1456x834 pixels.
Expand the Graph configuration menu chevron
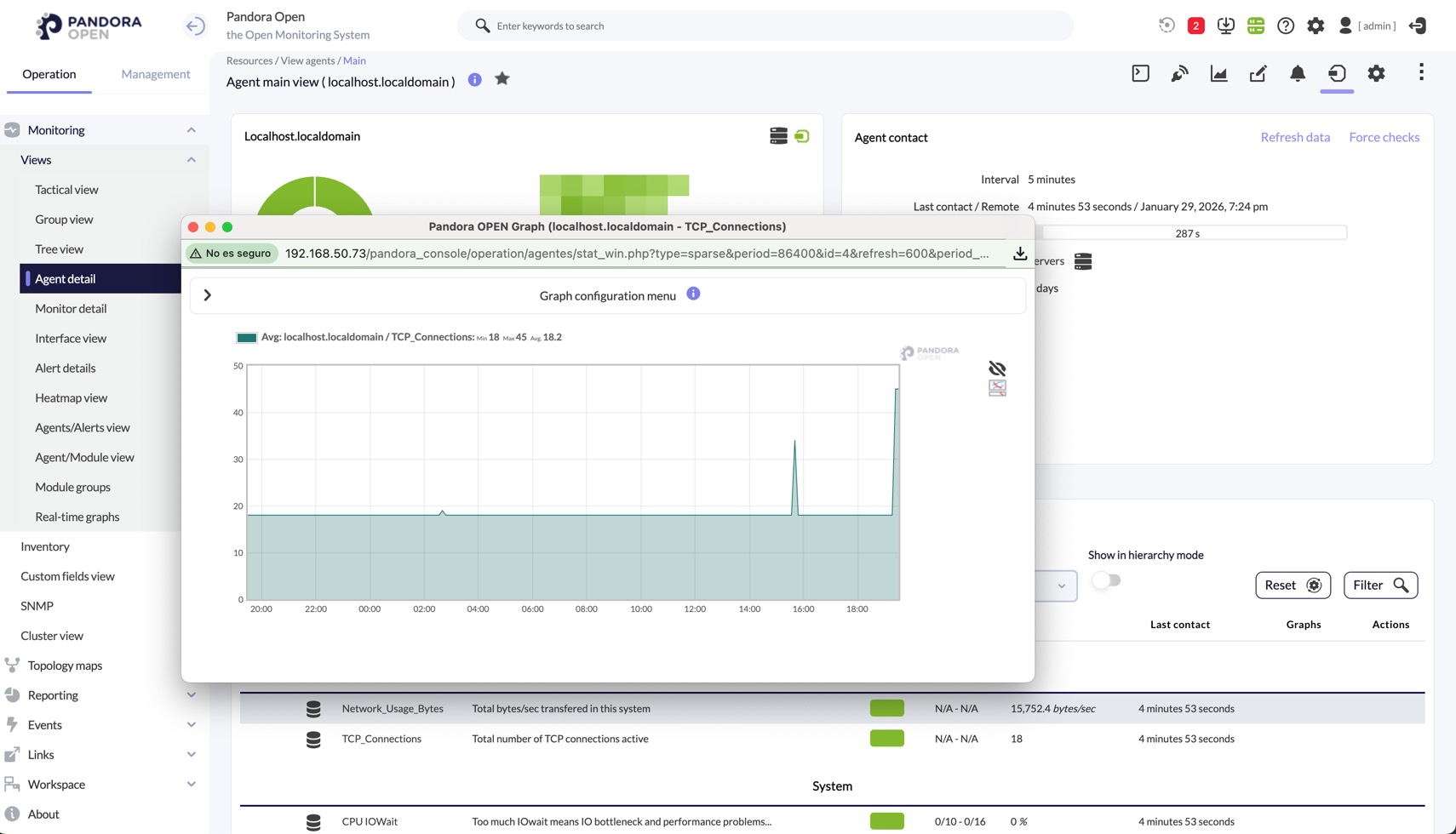[x=207, y=295]
